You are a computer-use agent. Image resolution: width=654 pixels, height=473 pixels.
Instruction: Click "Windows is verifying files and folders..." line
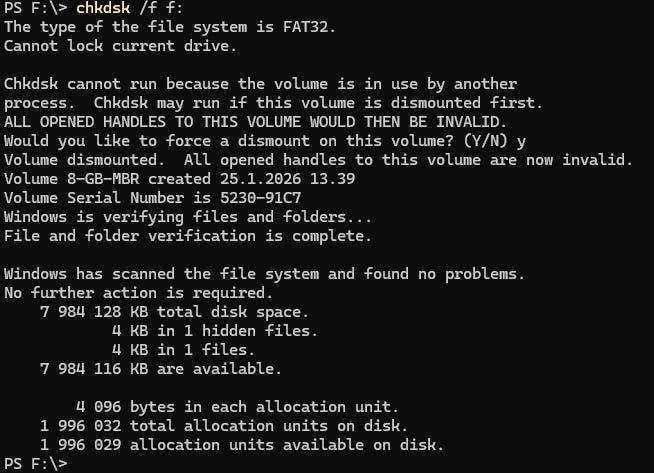tap(187, 217)
